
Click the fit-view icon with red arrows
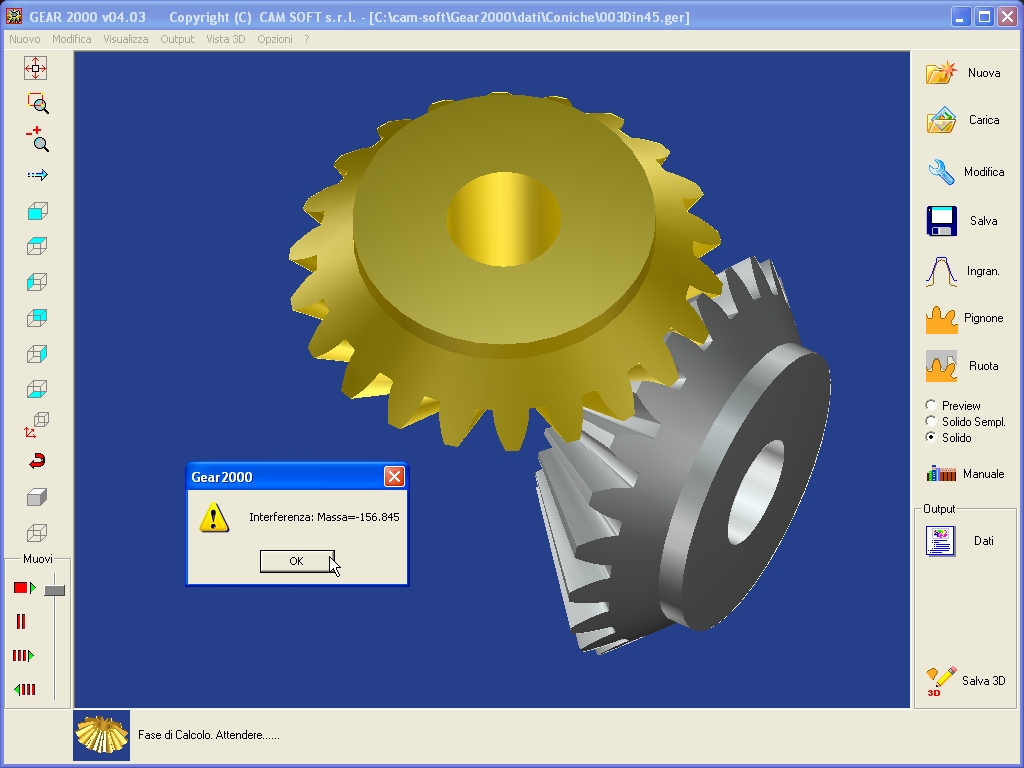(36, 68)
